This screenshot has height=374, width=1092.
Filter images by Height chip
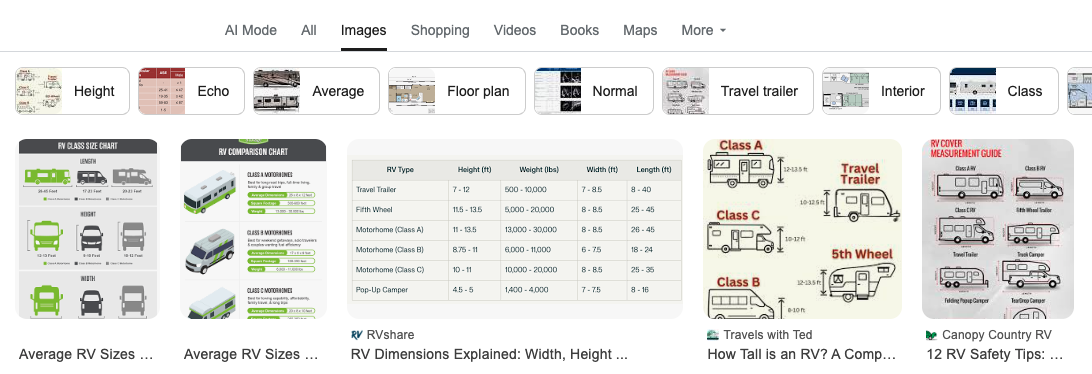pos(72,91)
